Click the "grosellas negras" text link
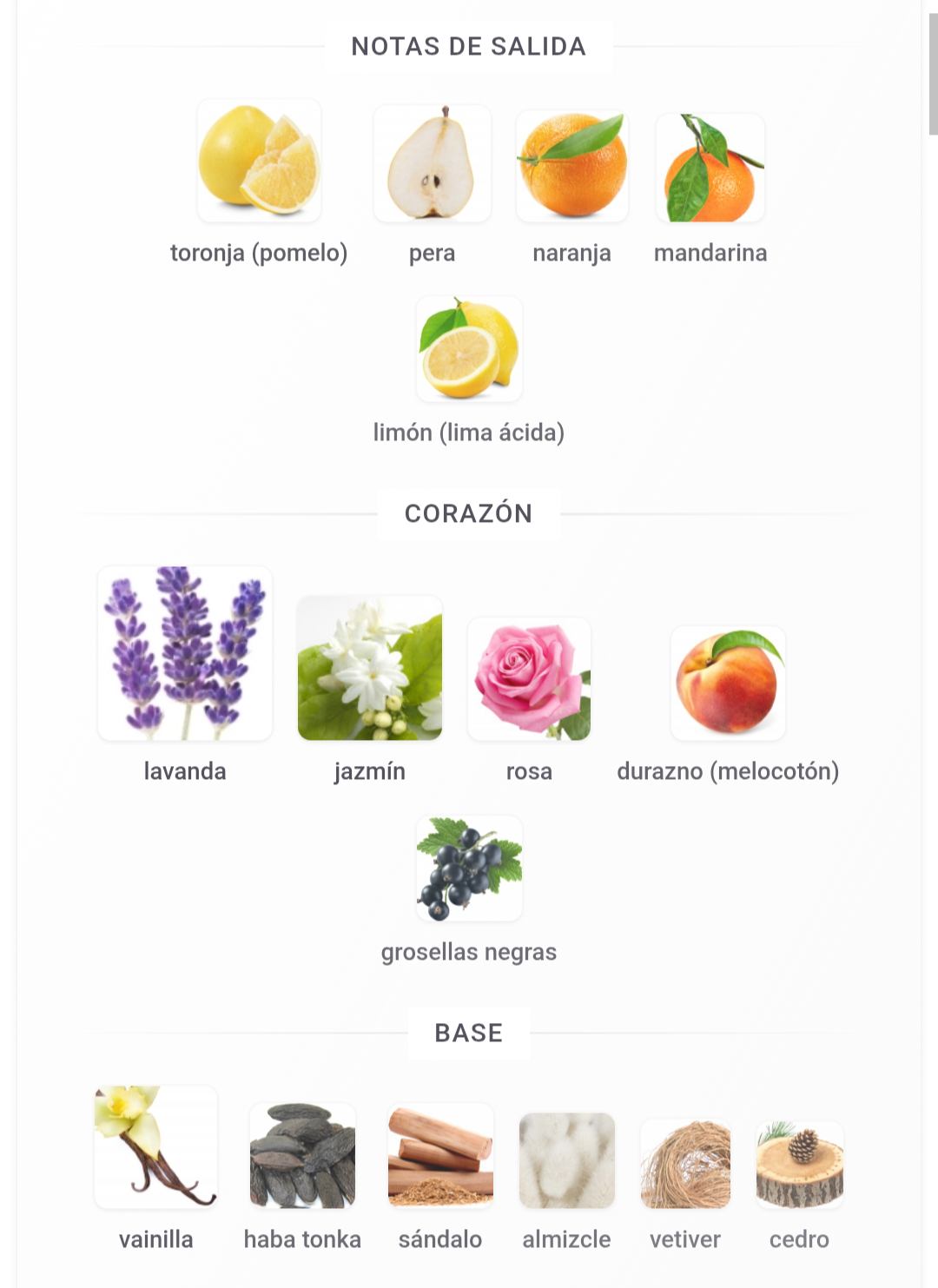 469,952
